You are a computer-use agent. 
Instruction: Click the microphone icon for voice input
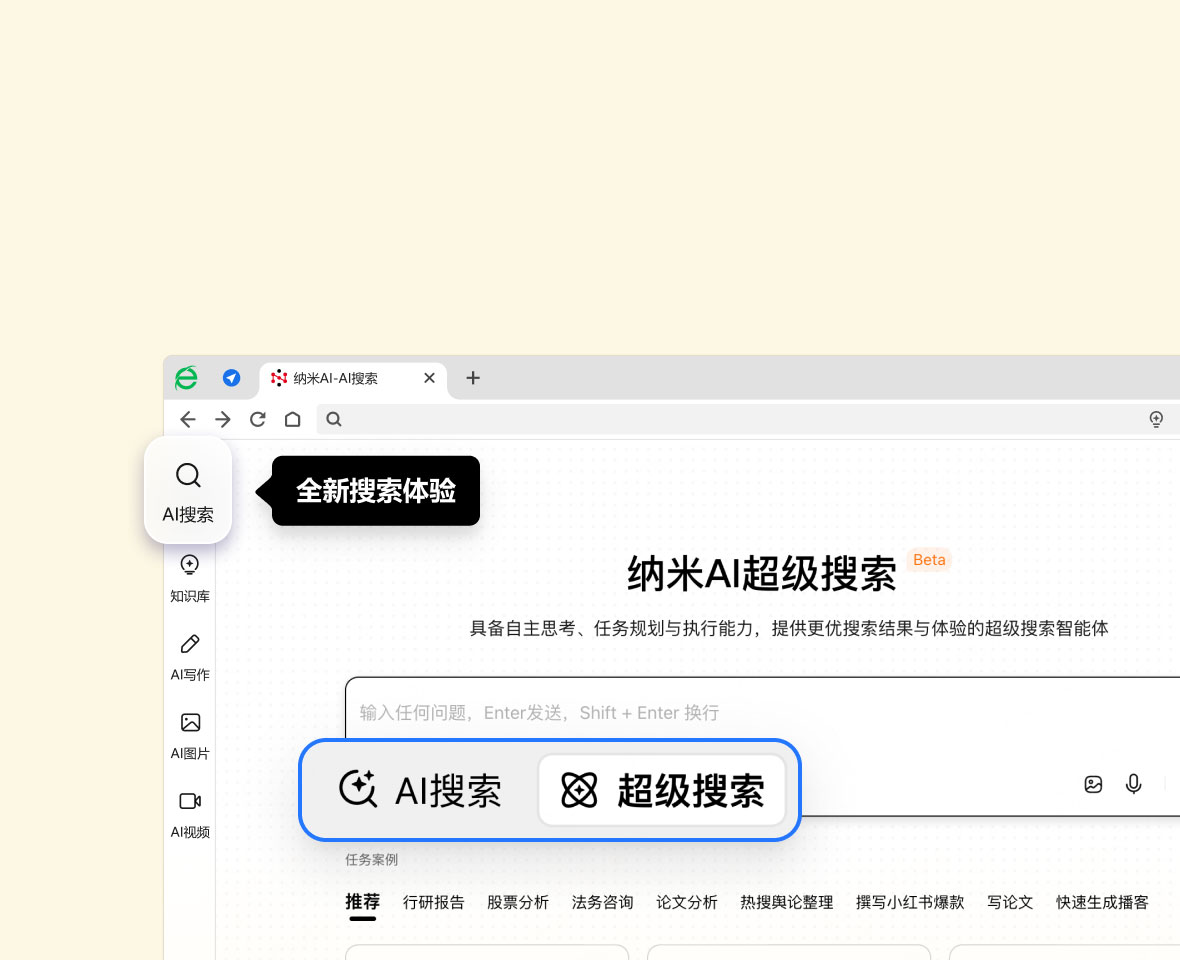click(1133, 784)
